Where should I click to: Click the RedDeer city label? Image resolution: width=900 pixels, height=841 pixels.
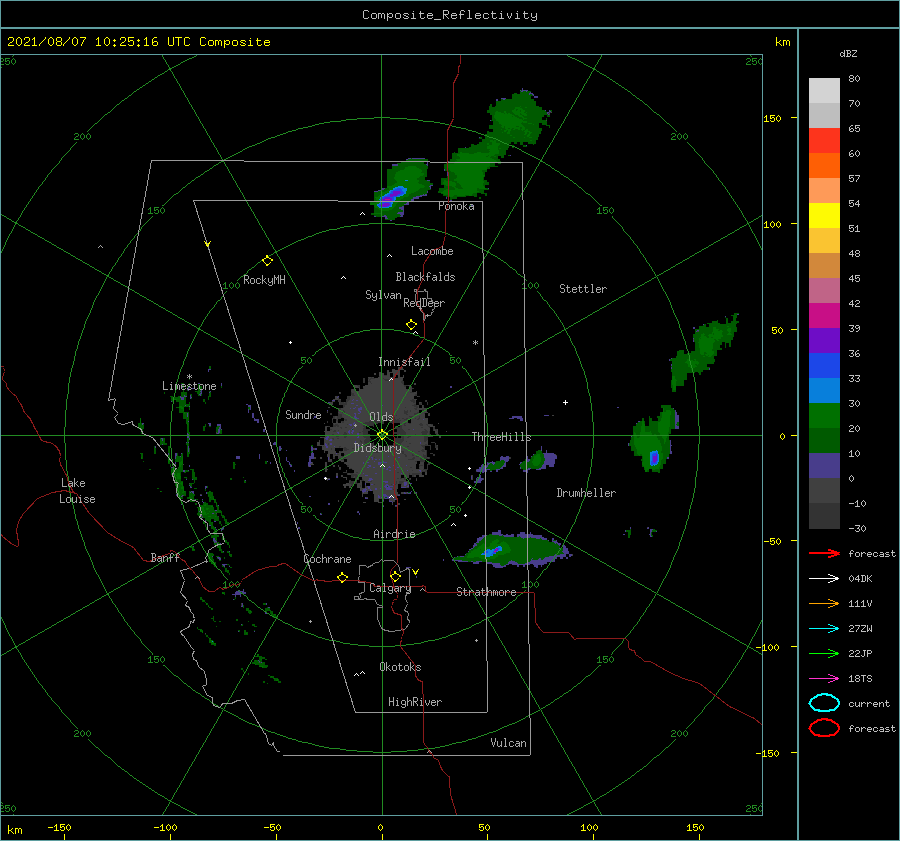point(424,303)
